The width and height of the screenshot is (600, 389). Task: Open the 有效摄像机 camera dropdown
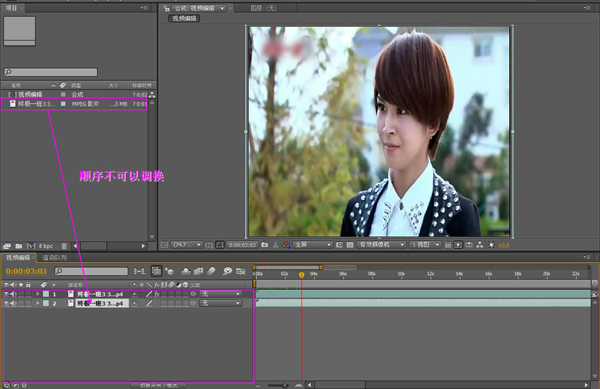click(381, 245)
